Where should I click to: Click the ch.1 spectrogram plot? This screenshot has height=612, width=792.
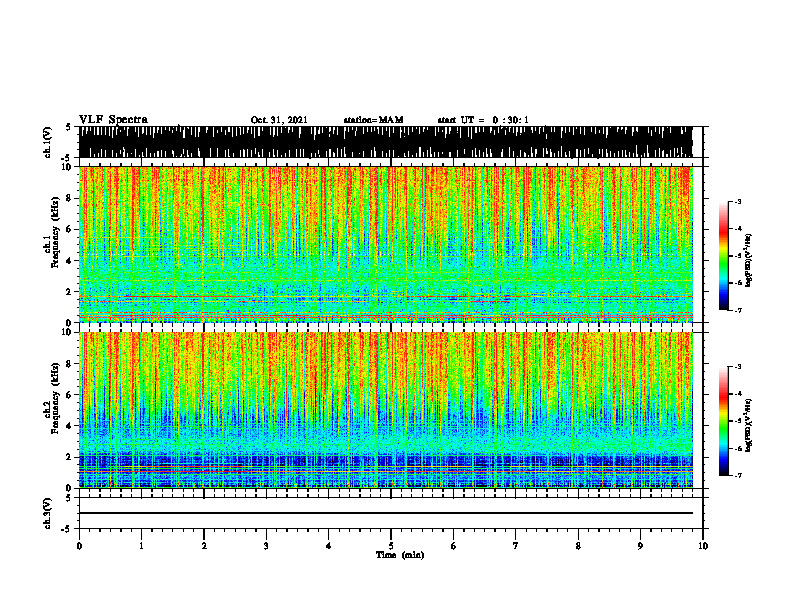tap(386, 244)
